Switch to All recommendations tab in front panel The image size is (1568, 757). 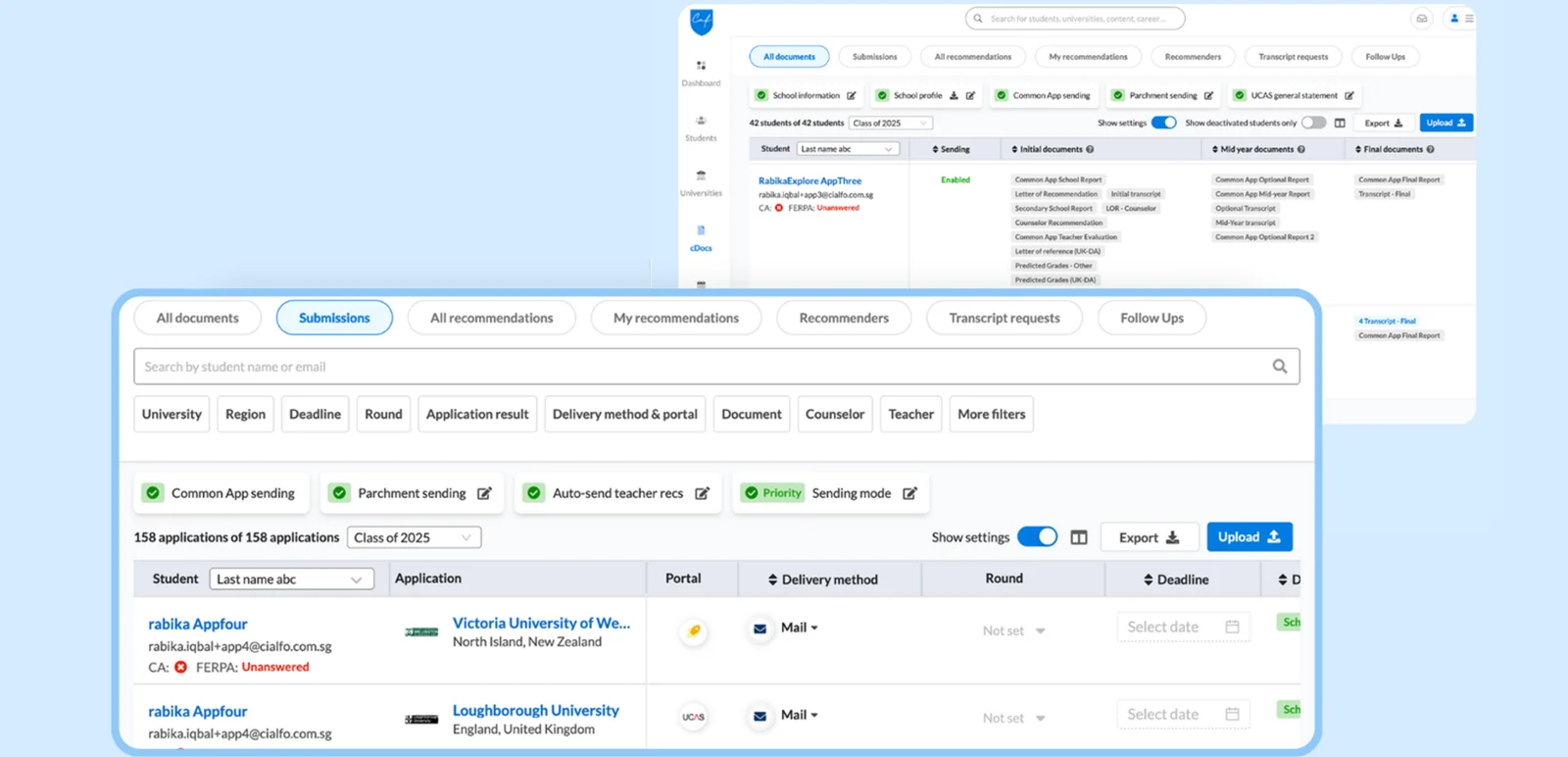[492, 318]
